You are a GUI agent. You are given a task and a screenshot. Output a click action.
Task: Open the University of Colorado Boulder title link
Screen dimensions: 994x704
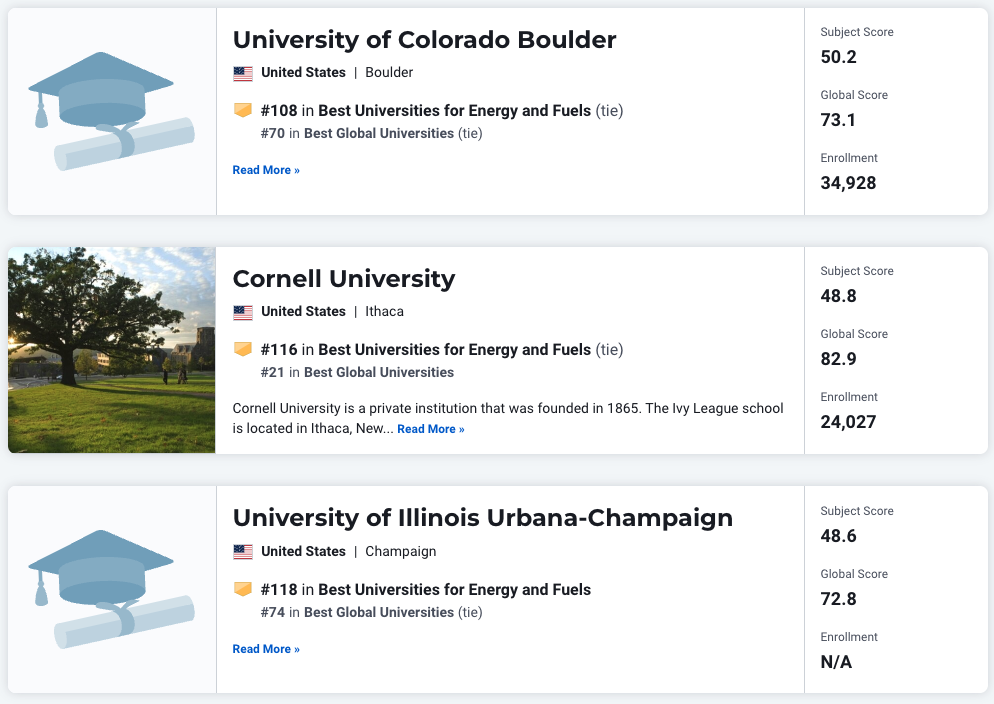tap(424, 40)
